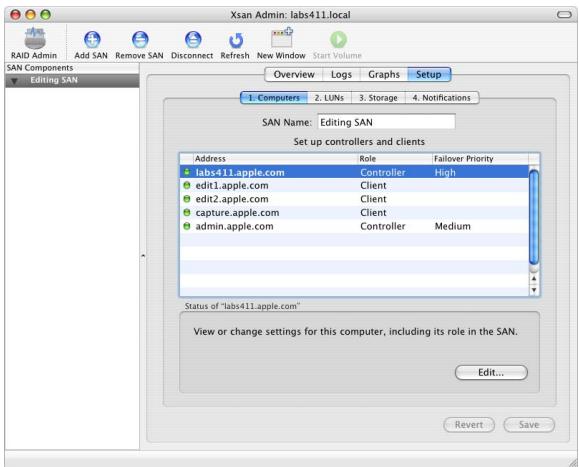579x467 pixels.
Task: Click the Revert button
Action: (469, 425)
